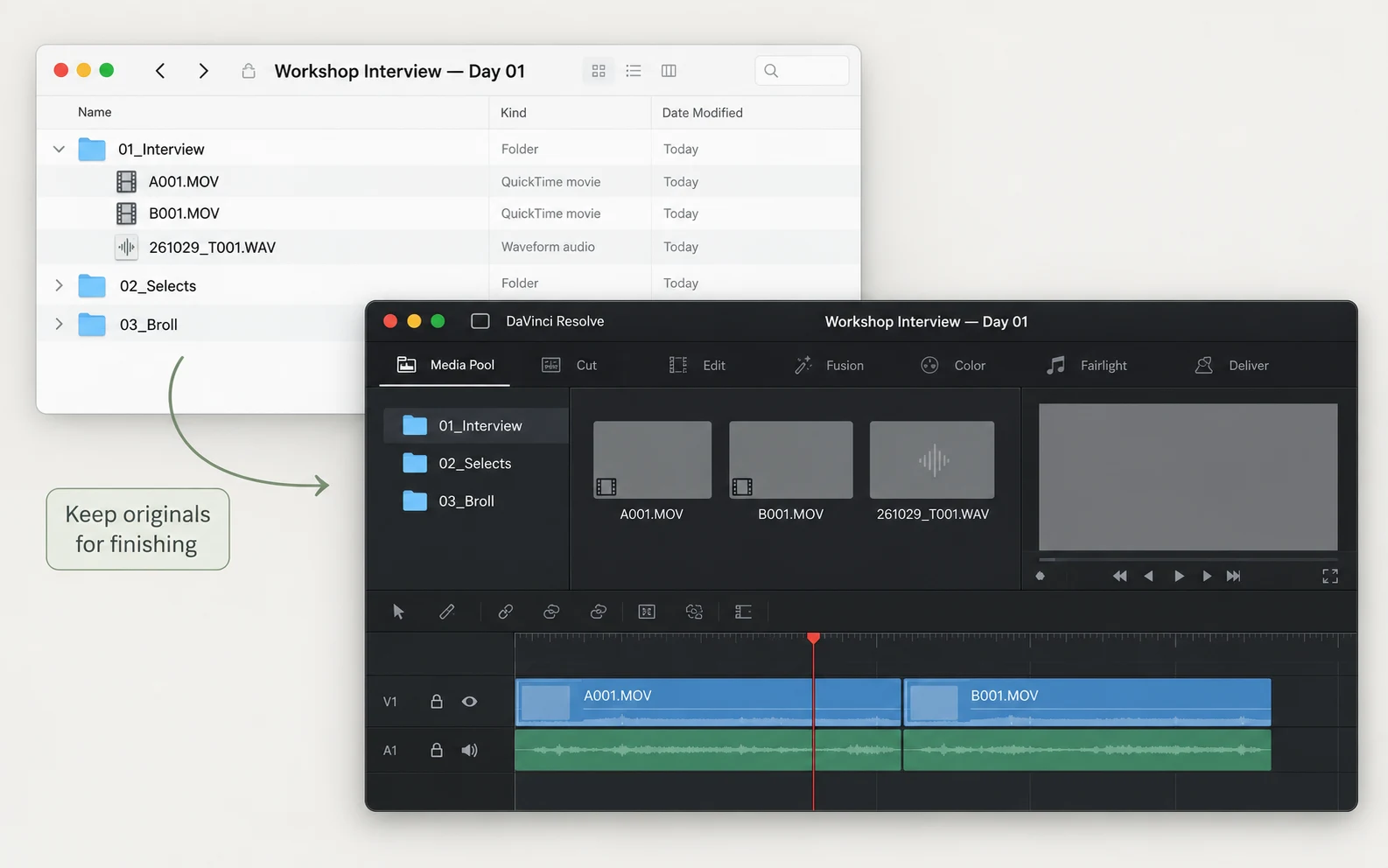Pick the pencil edit tool in Resolve toolbar
This screenshot has height=868, width=1388.
tap(446, 612)
